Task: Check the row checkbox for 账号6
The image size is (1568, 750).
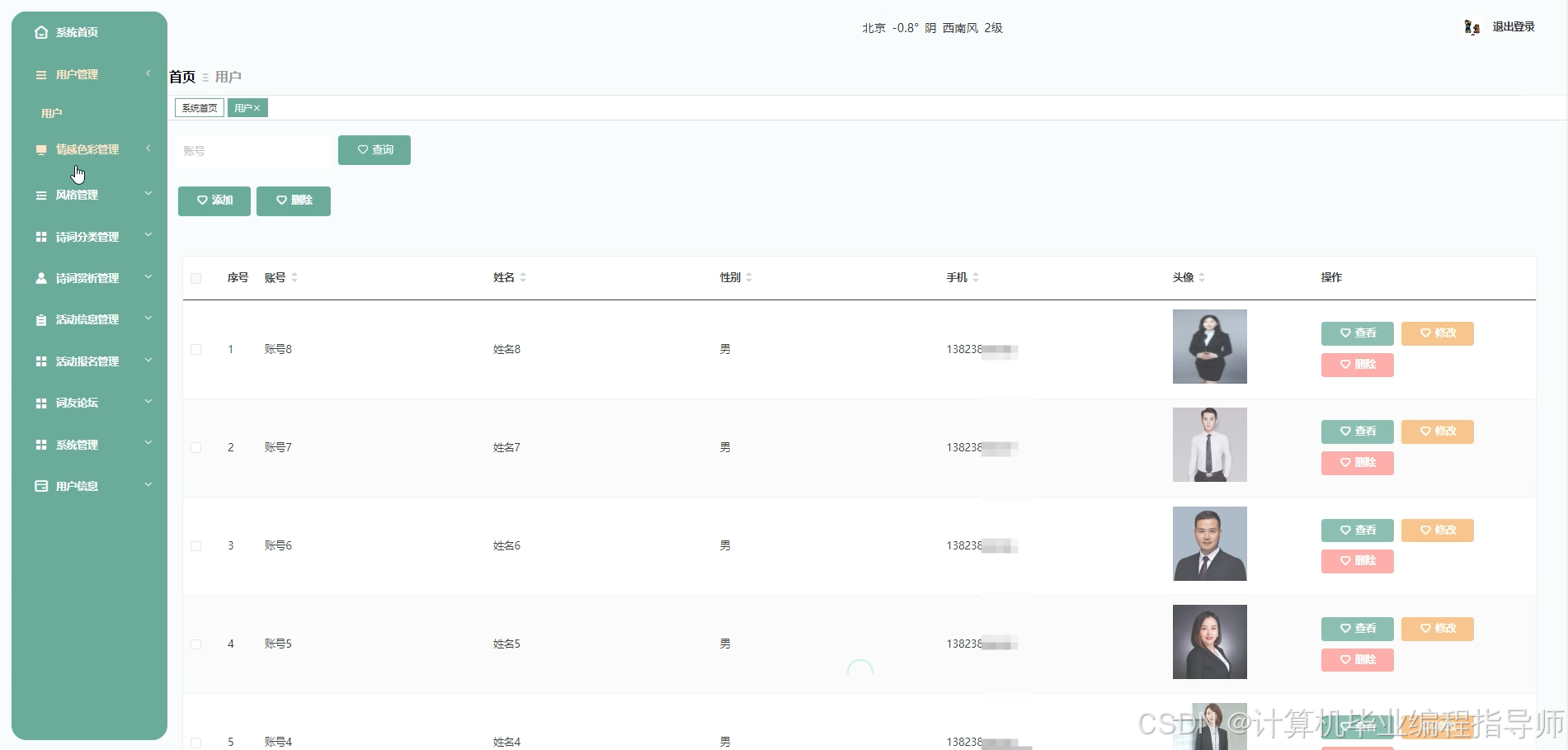Action: tap(195, 545)
